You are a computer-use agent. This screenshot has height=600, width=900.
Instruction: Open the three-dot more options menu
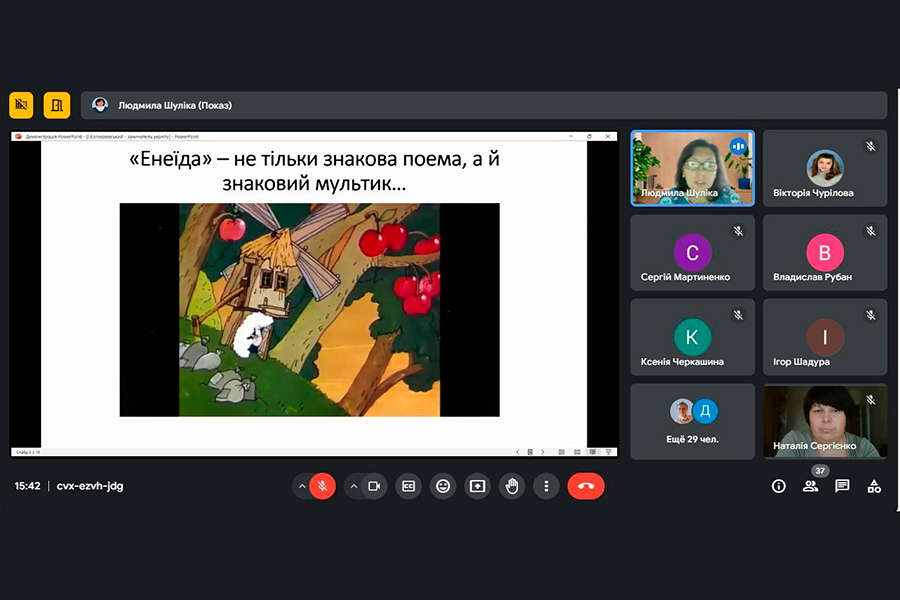pyautogui.click(x=546, y=486)
